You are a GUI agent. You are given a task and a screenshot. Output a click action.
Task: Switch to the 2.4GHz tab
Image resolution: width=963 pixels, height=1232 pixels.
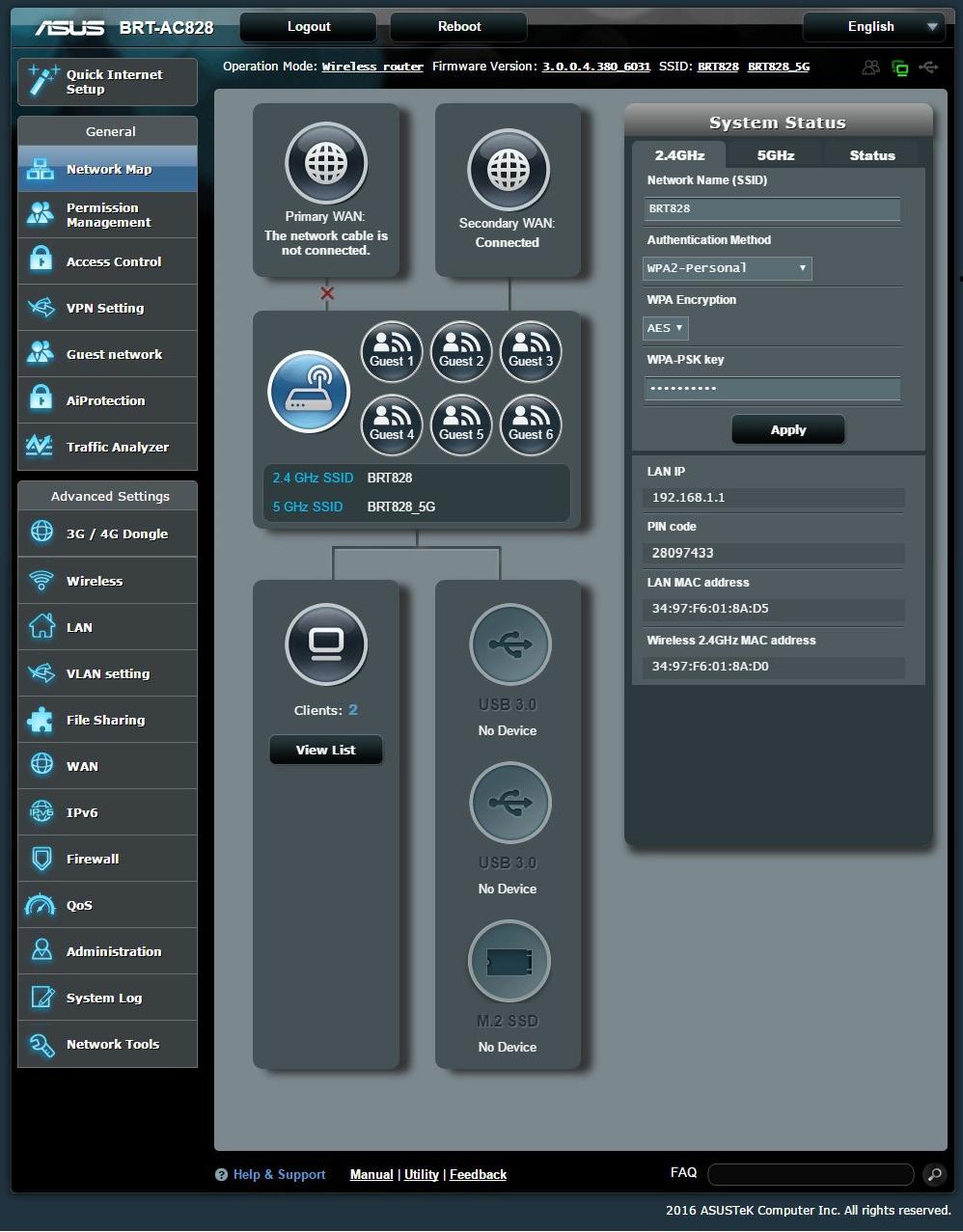click(679, 154)
